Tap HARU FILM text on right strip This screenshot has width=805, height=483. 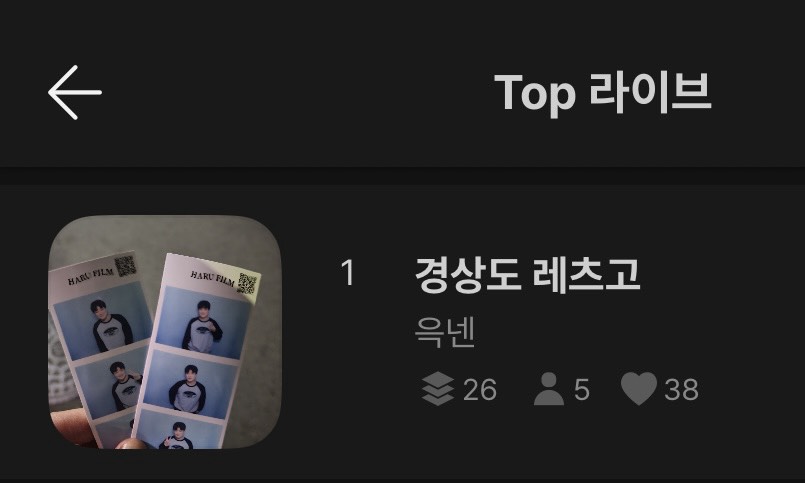(212, 279)
